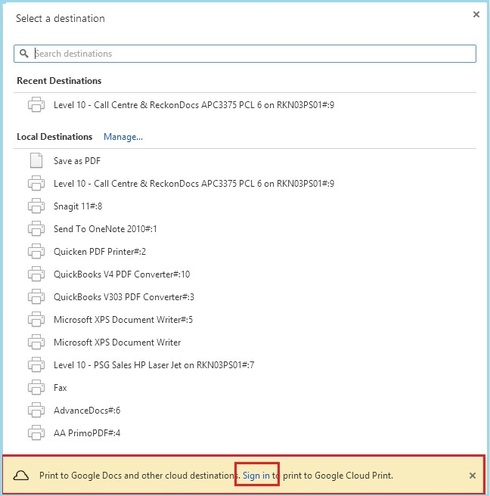Select the Quicken PDF Printer#:2 destination
Screen dimensions: 490x496
(245, 251)
